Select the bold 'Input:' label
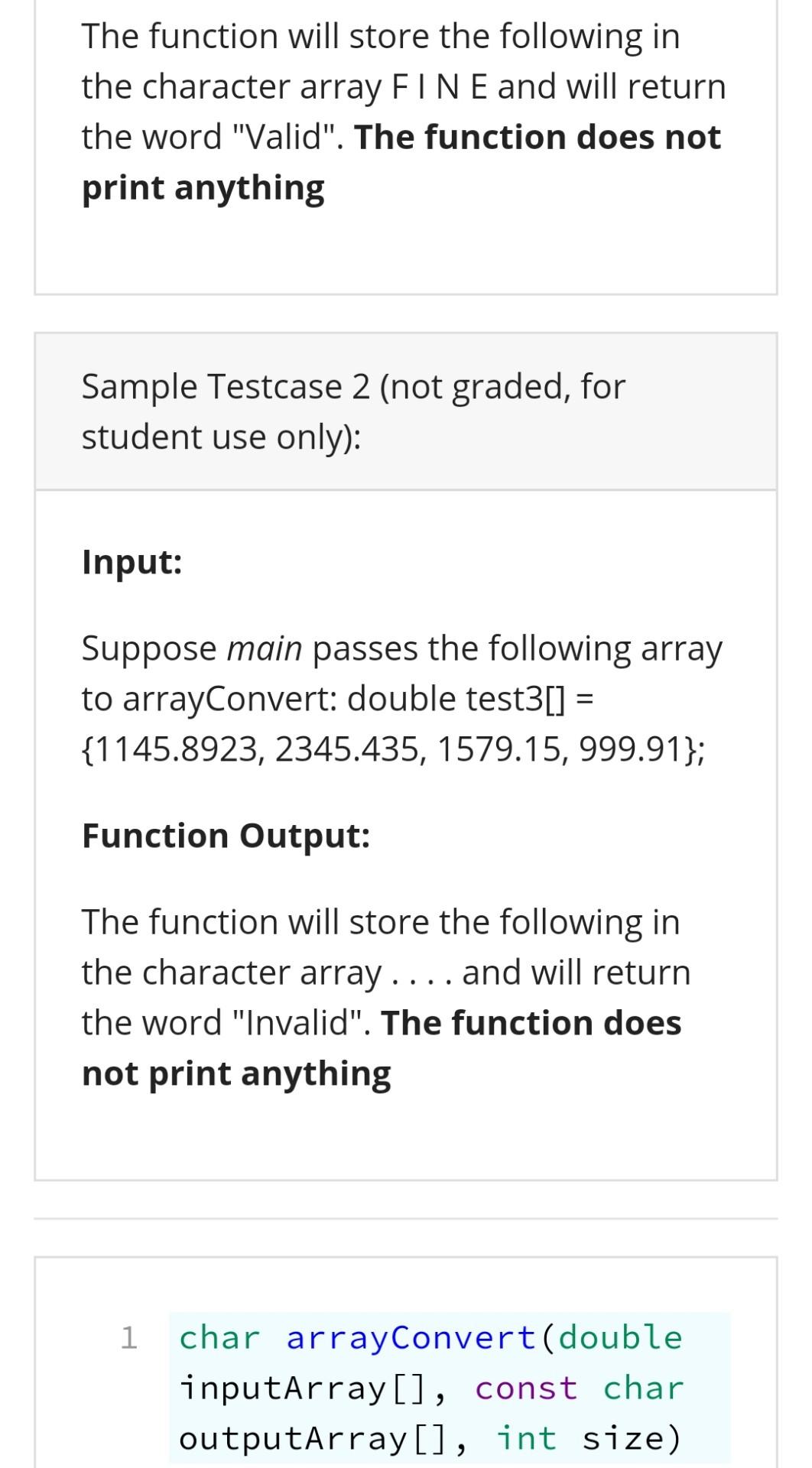The width and height of the screenshot is (812, 1468). pyautogui.click(x=132, y=562)
